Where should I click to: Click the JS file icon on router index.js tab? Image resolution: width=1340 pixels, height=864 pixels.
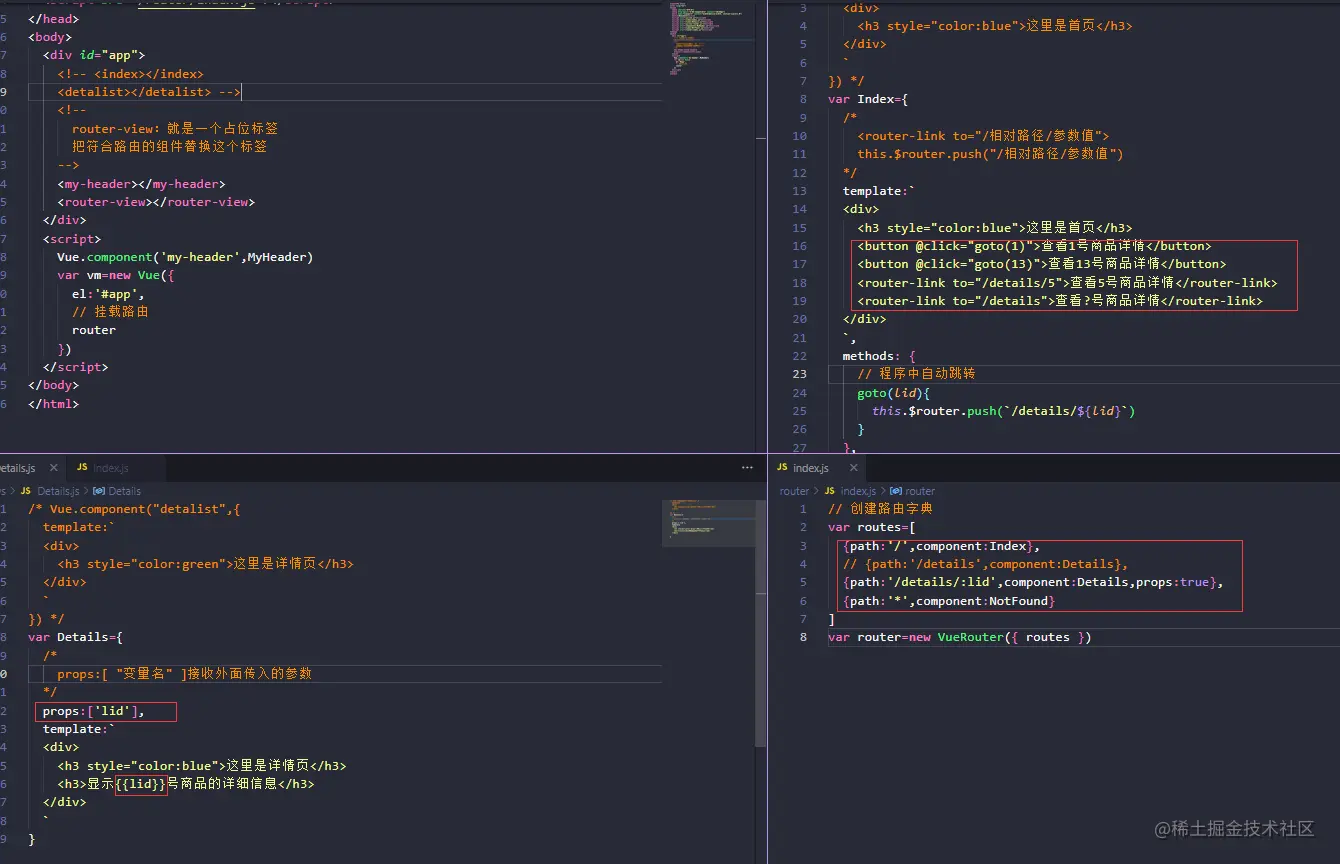pos(782,468)
